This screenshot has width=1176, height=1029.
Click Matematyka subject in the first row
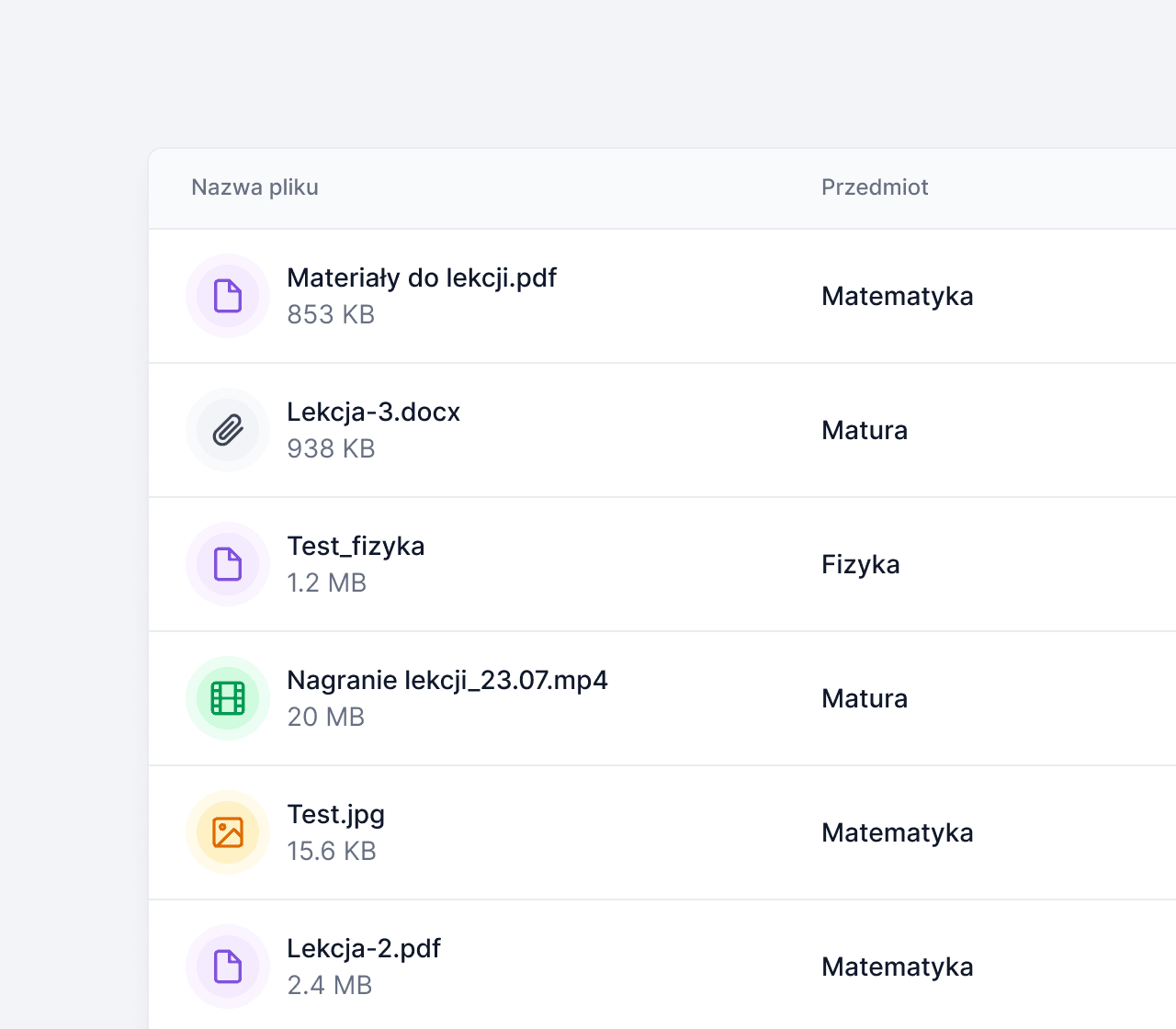[x=897, y=296]
